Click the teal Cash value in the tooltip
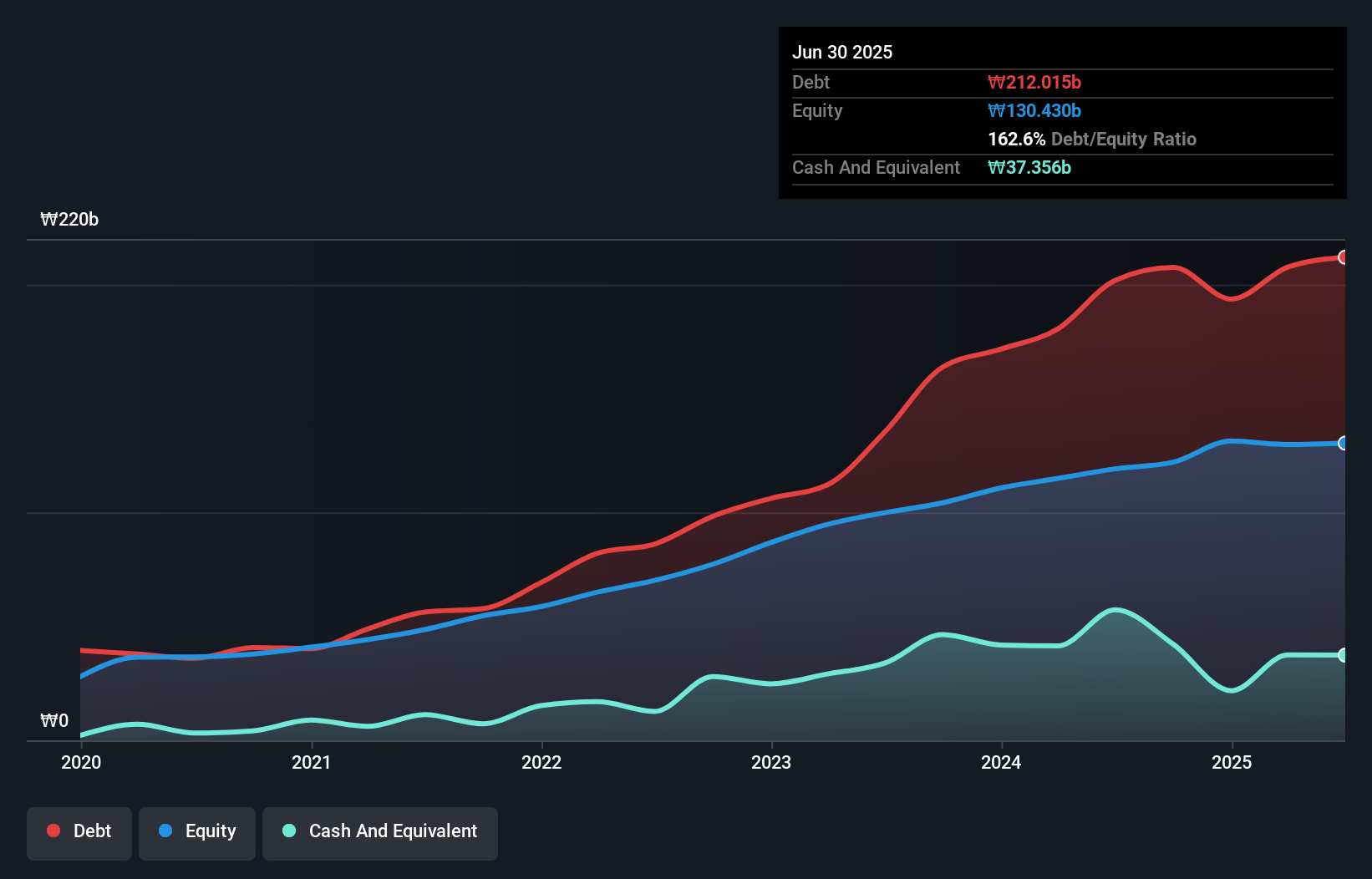 [1029, 167]
